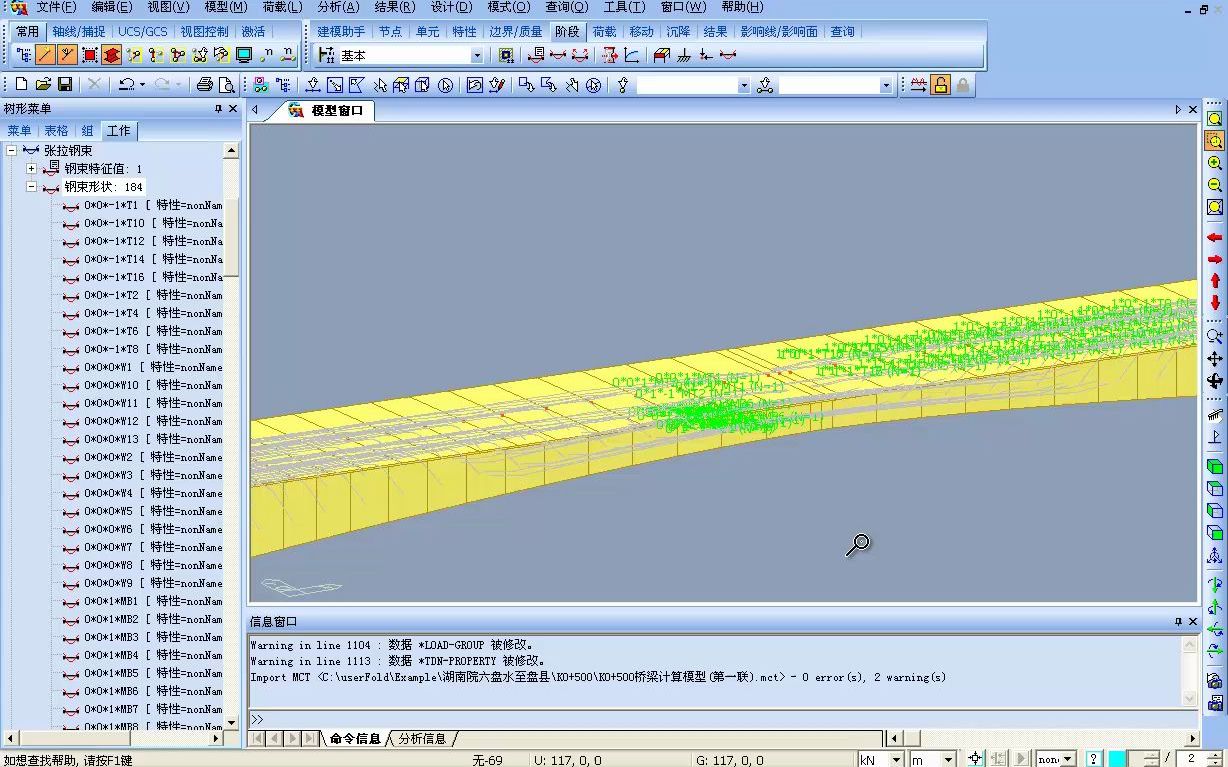Select the Zoom In tool on right toolbar
This screenshot has width=1228, height=767.
coord(1214,164)
